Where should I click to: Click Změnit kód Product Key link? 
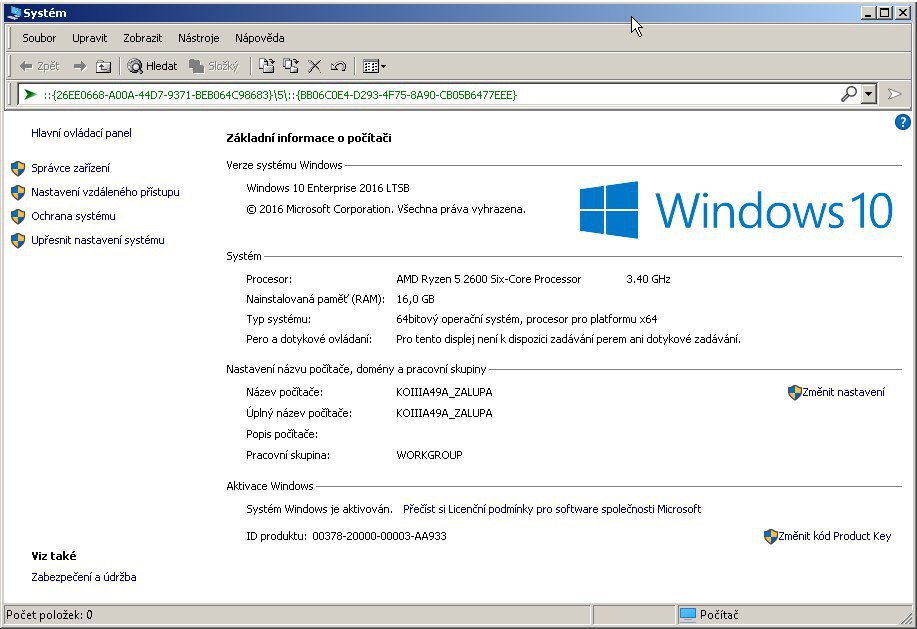coord(835,535)
